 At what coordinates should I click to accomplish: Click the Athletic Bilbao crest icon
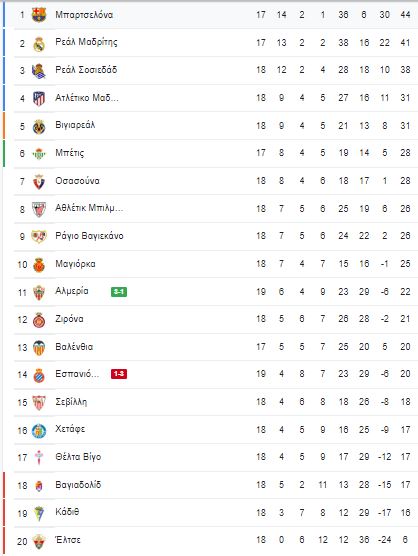point(39,209)
